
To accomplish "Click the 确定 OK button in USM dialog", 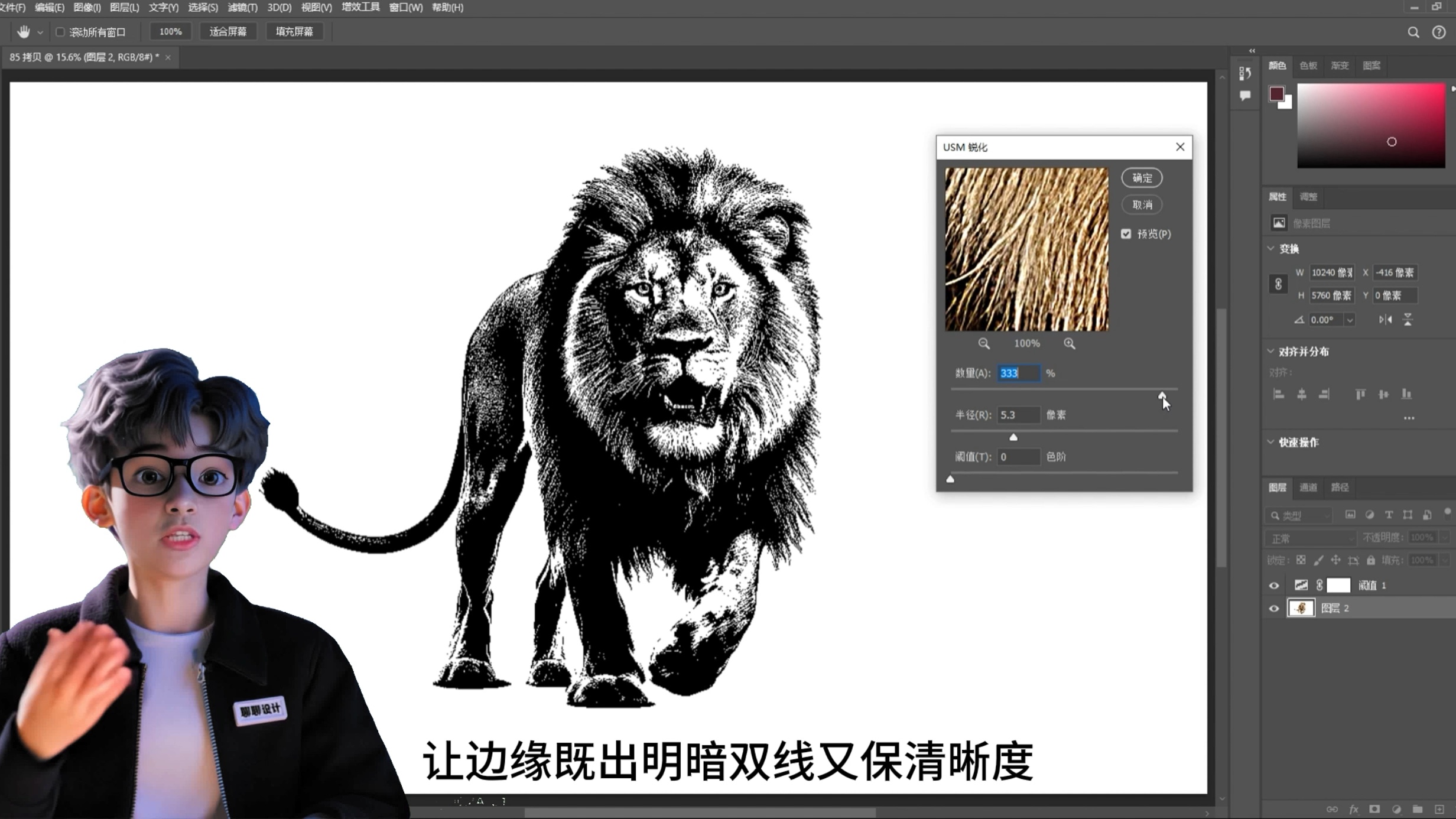I will pyautogui.click(x=1142, y=178).
